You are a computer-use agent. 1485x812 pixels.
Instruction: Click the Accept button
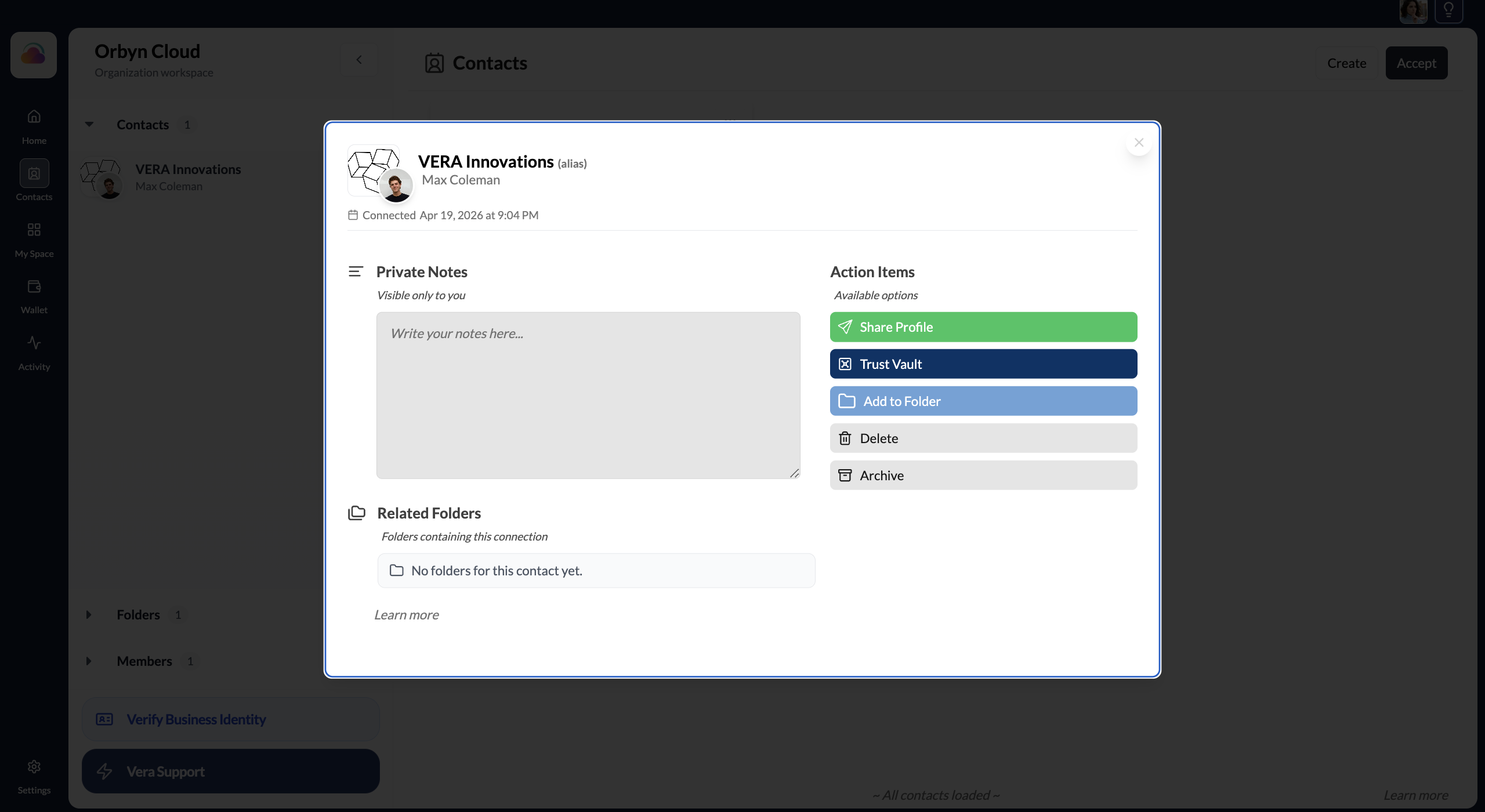click(1416, 63)
